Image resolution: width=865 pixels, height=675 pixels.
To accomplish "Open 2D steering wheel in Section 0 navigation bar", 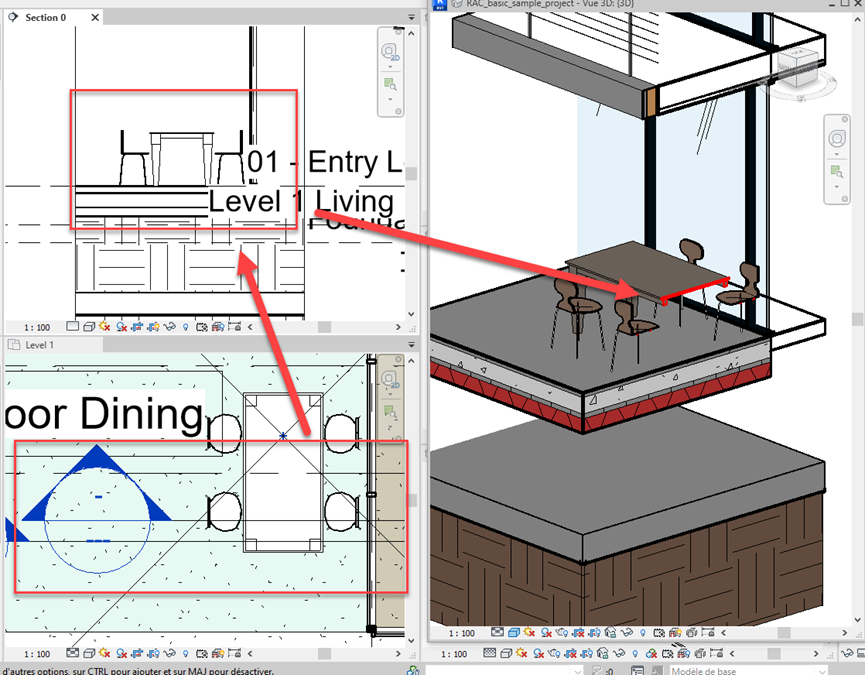I will [x=390, y=51].
